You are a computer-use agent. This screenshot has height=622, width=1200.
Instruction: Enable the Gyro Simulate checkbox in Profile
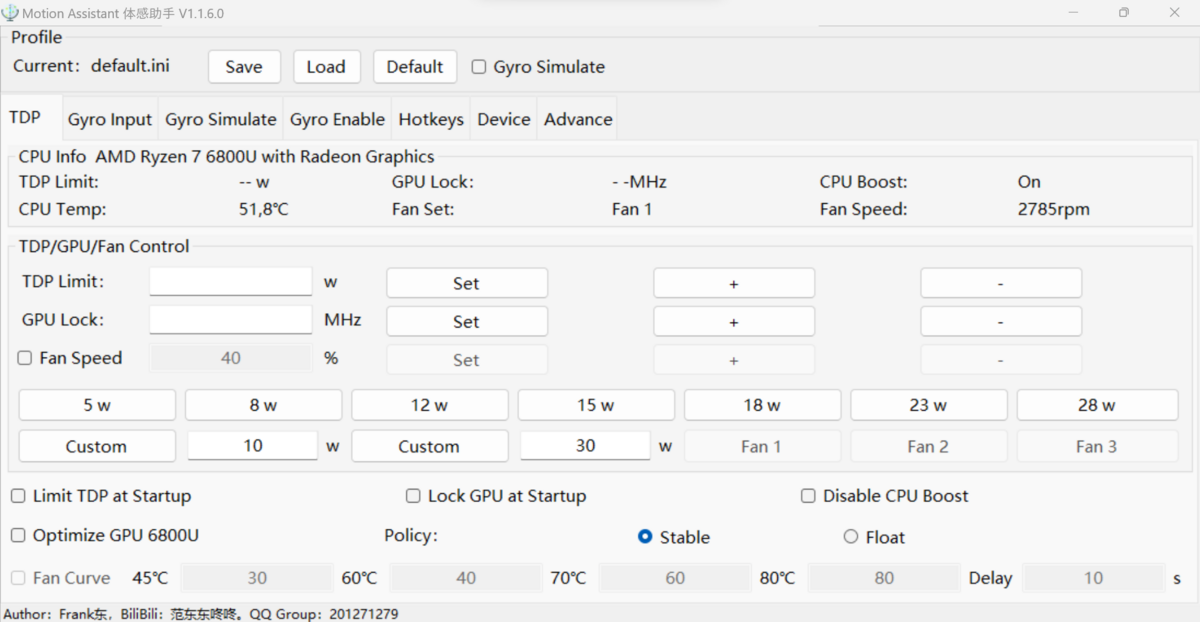point(479,67)
